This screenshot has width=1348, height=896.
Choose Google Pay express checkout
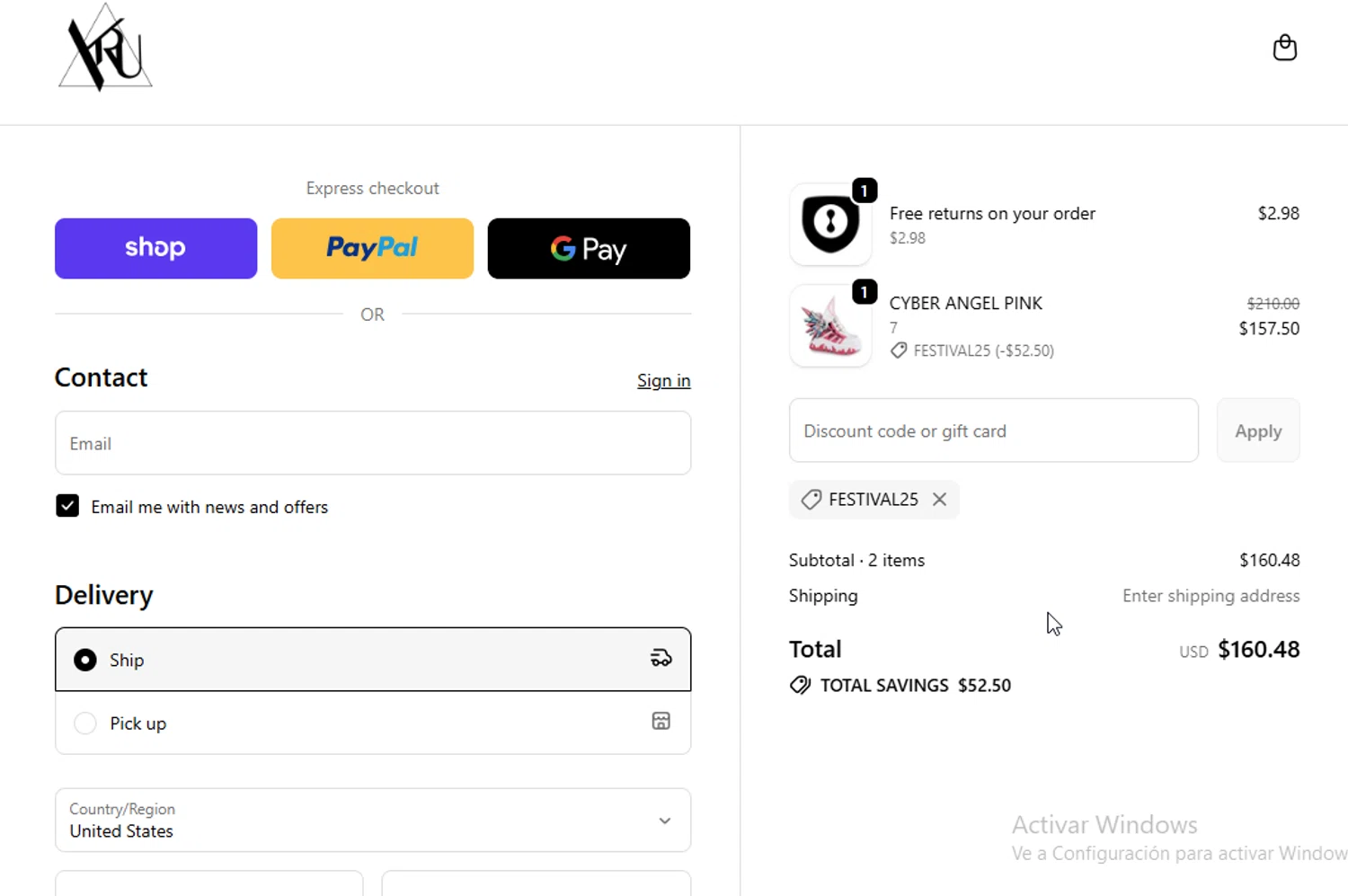point(589,248)
